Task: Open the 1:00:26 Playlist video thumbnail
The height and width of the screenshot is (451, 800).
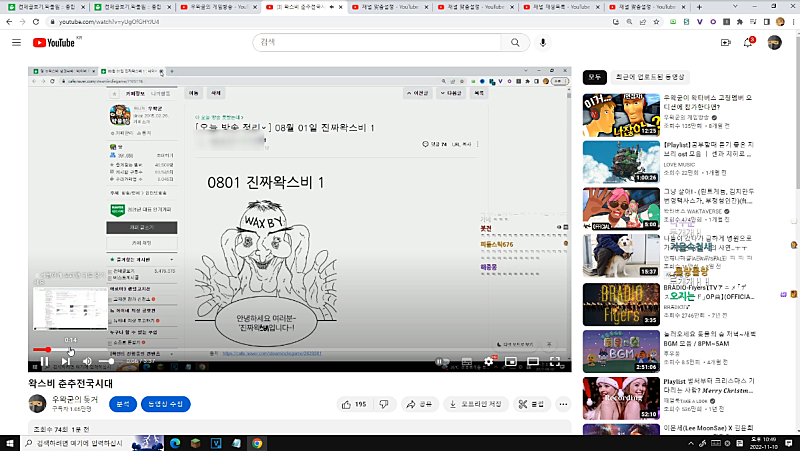Action: [x=621, y=162]
